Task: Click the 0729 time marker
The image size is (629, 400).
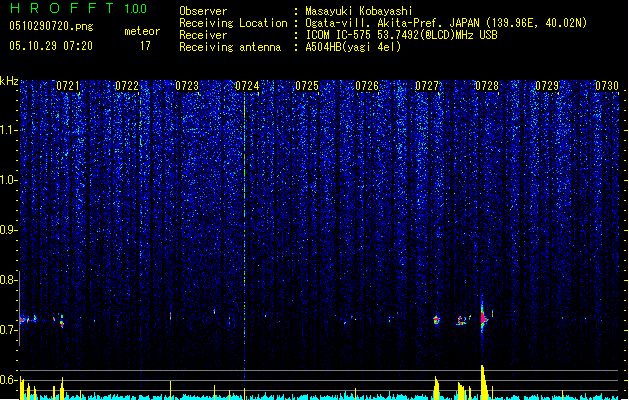Action: coord(547,86)
